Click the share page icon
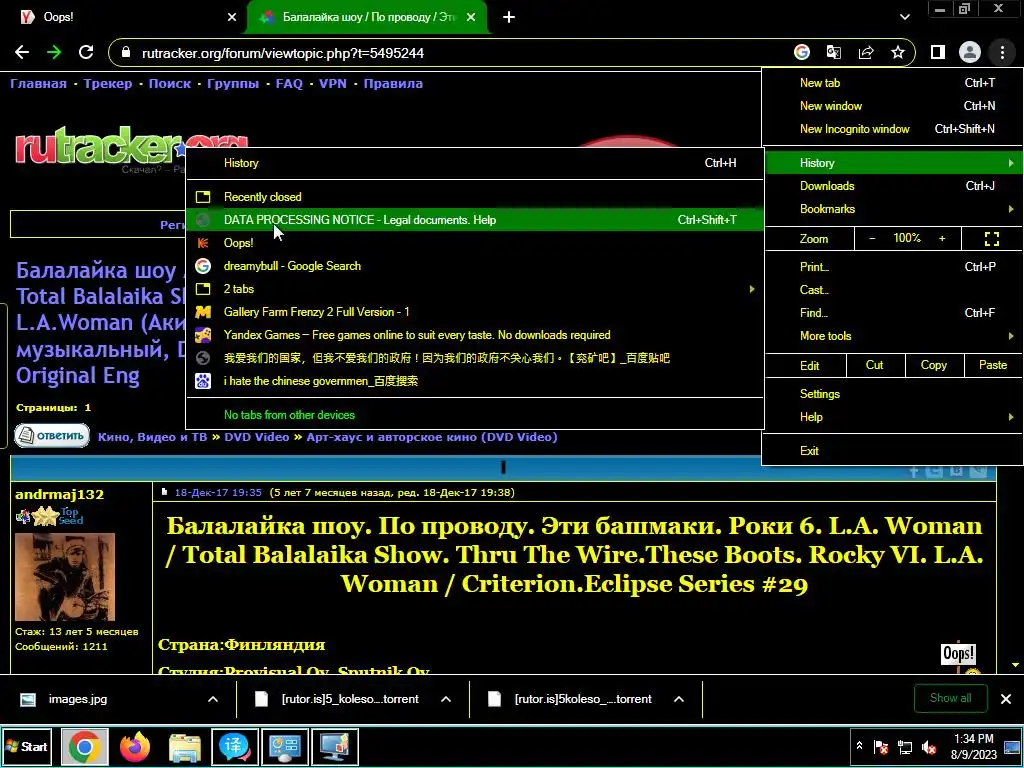 point(866,52)
